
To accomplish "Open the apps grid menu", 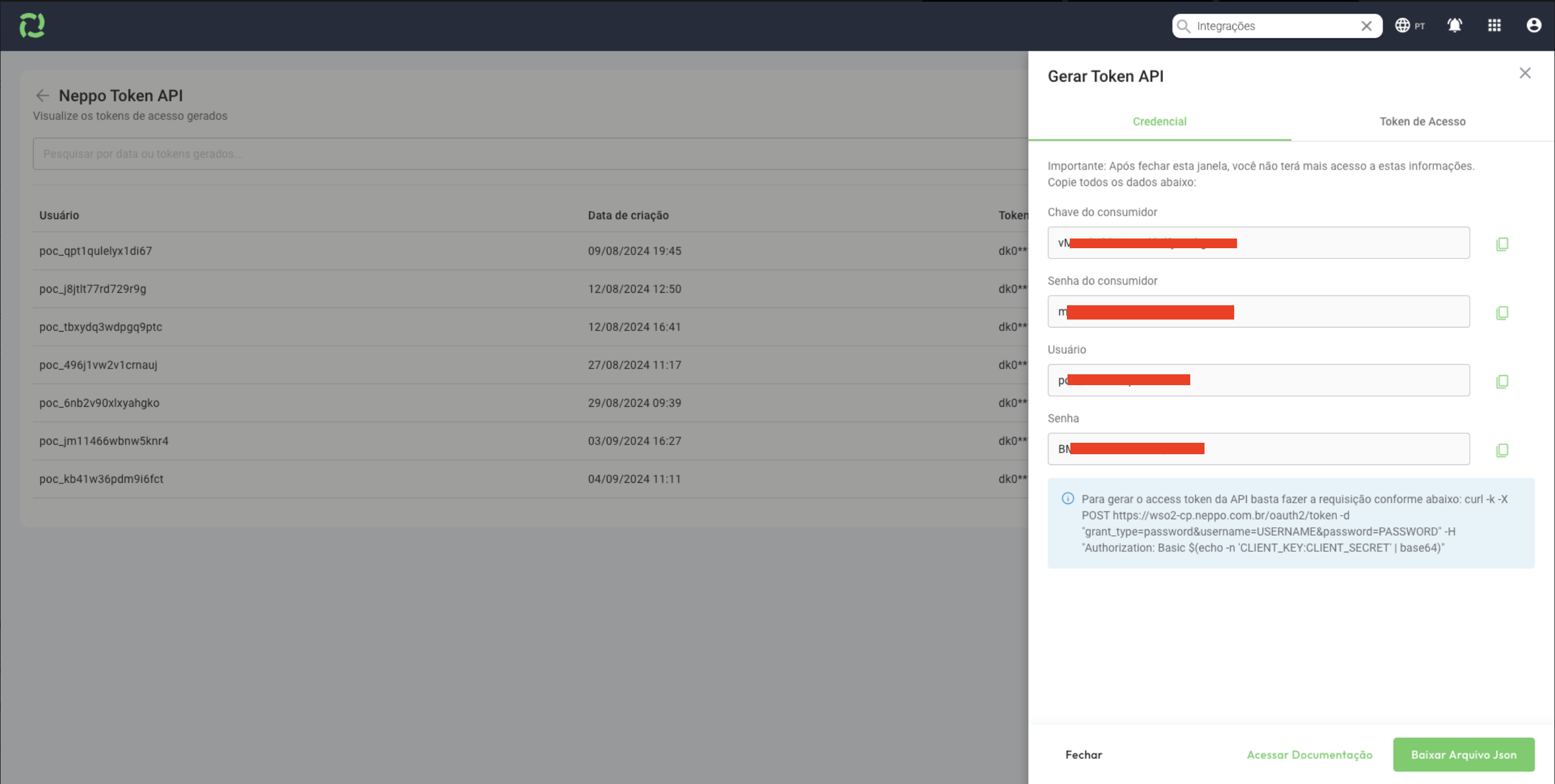I will [1494, 25].
